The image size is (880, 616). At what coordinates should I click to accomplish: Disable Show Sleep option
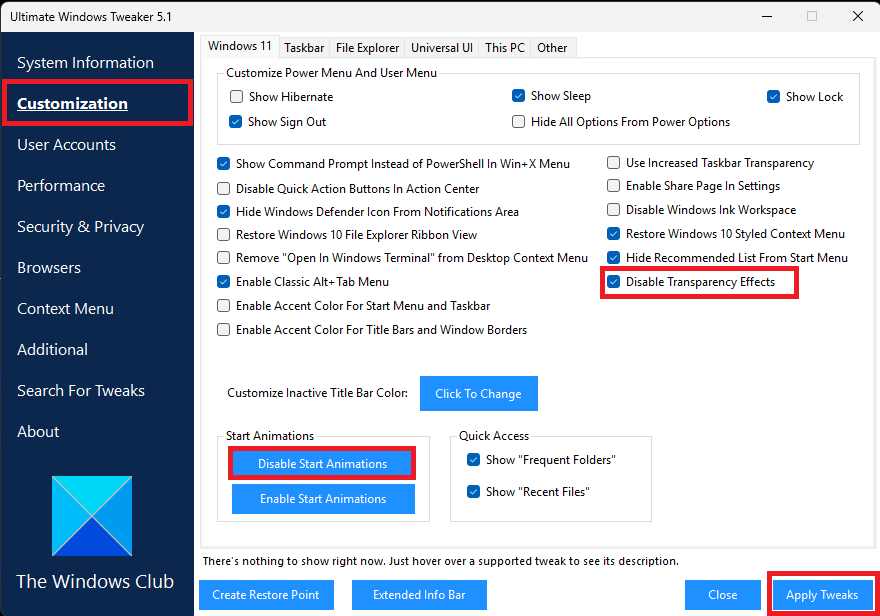518,95
